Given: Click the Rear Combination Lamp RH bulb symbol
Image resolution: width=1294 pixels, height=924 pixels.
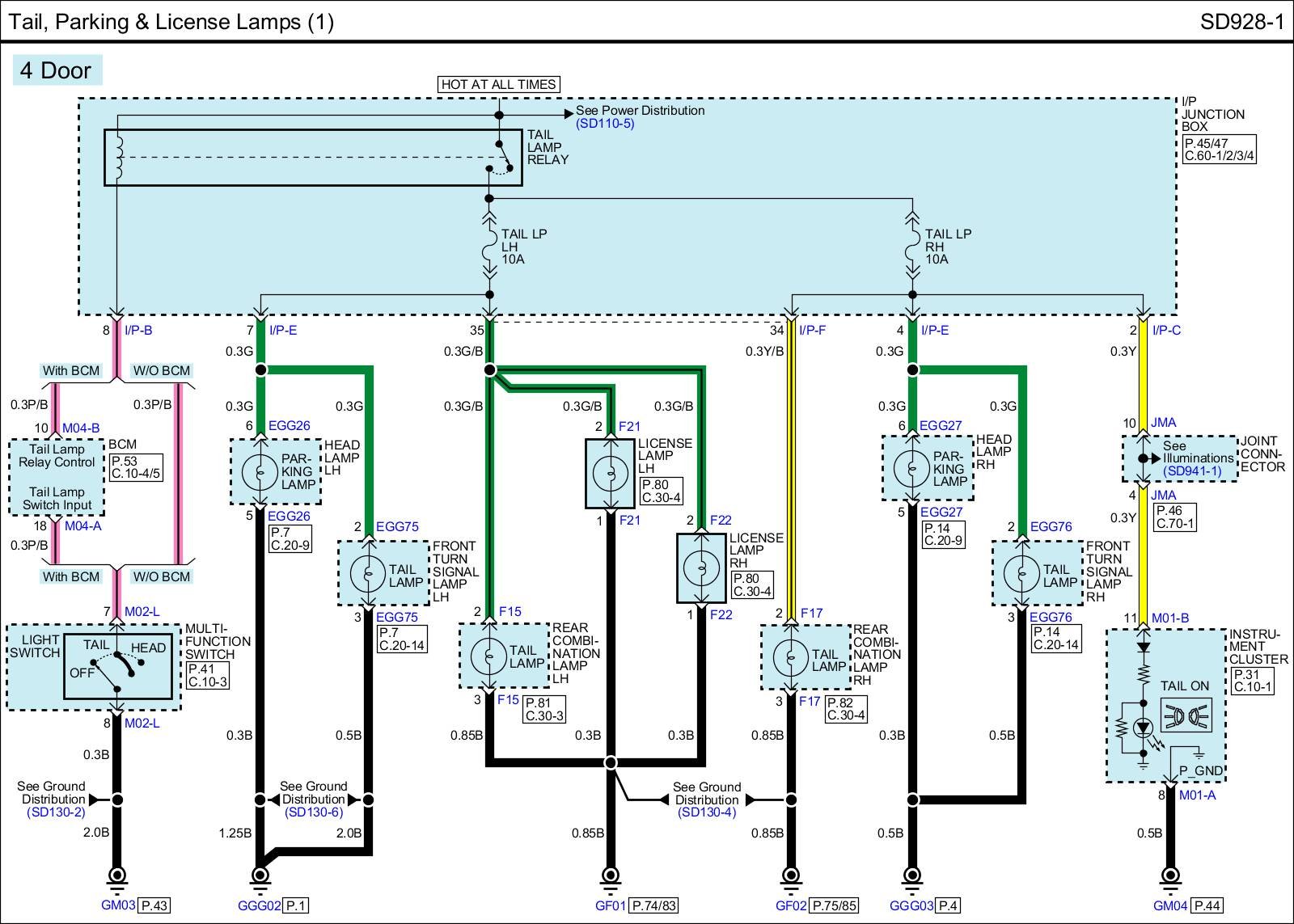Looking at the screenshot, I should coord(790,657).
